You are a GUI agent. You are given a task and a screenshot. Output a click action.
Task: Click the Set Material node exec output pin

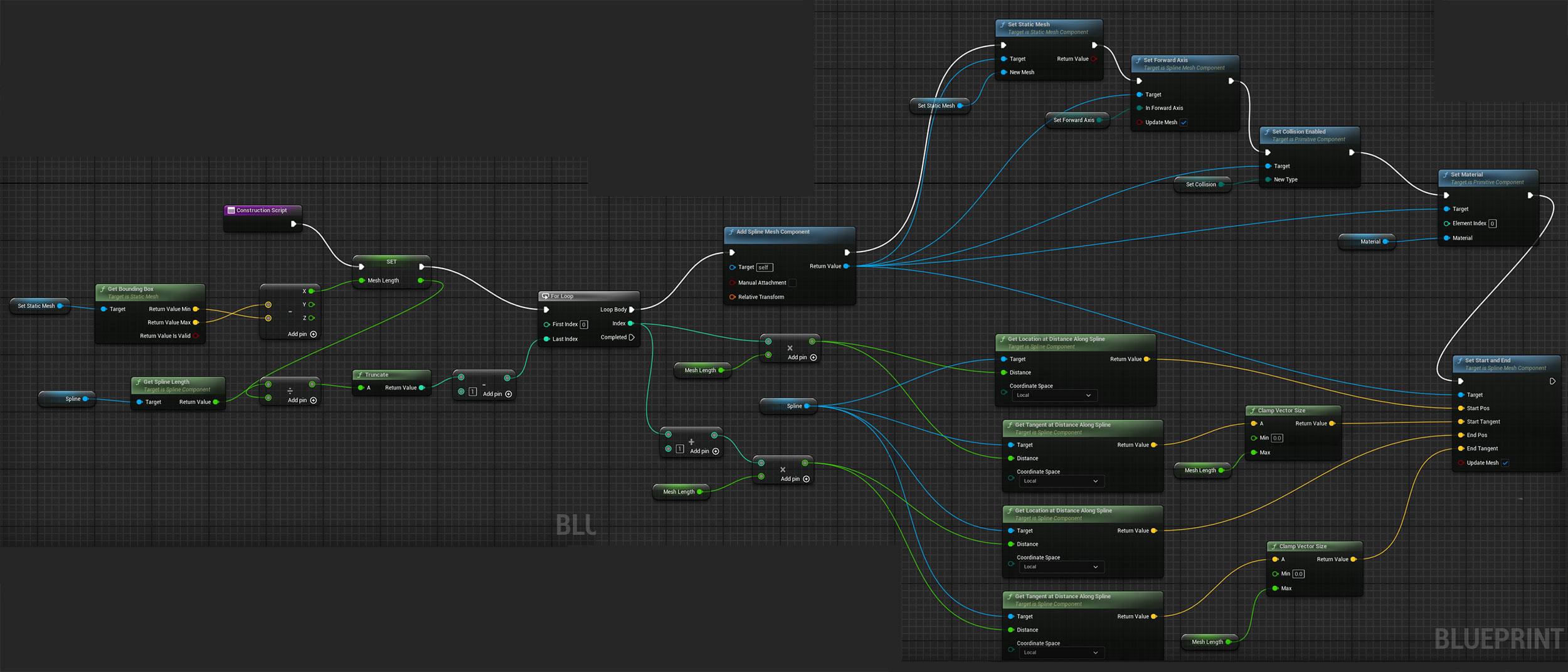[1530, 195]
